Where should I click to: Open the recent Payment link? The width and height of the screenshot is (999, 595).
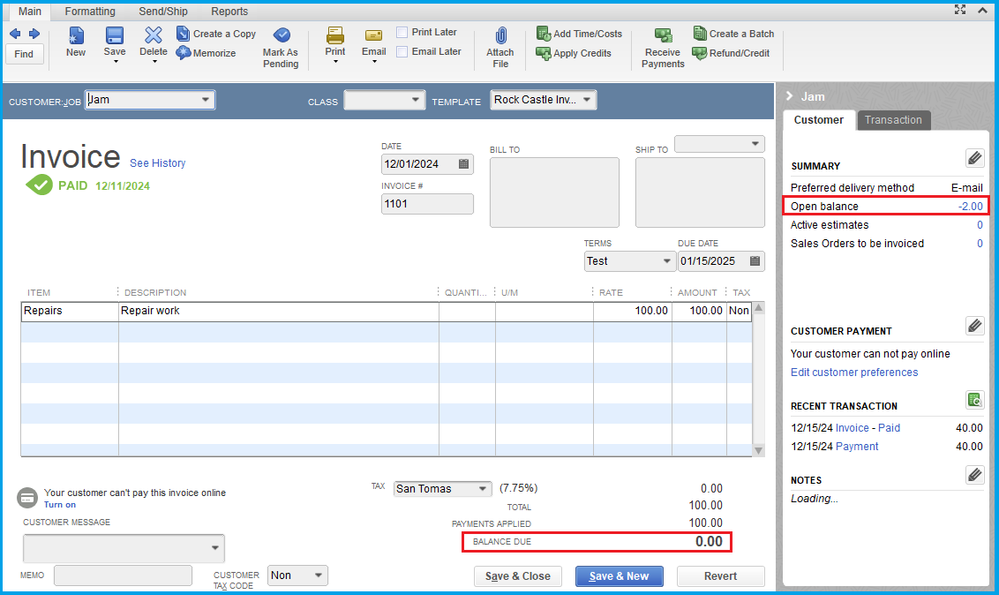857,447
